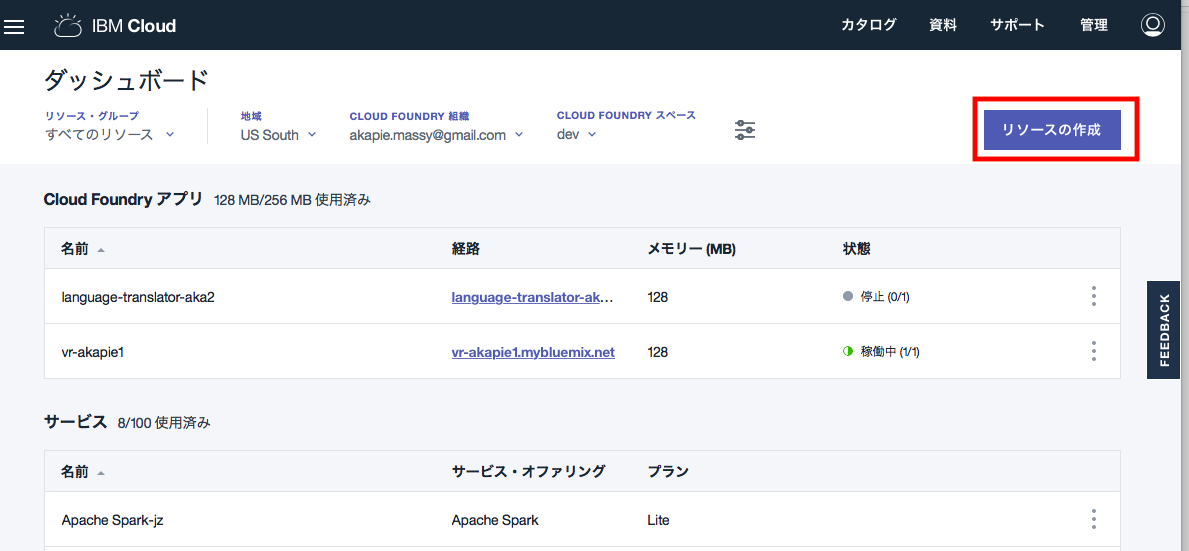Open actions menu for vr-akapie1

tap(1093, 351)
